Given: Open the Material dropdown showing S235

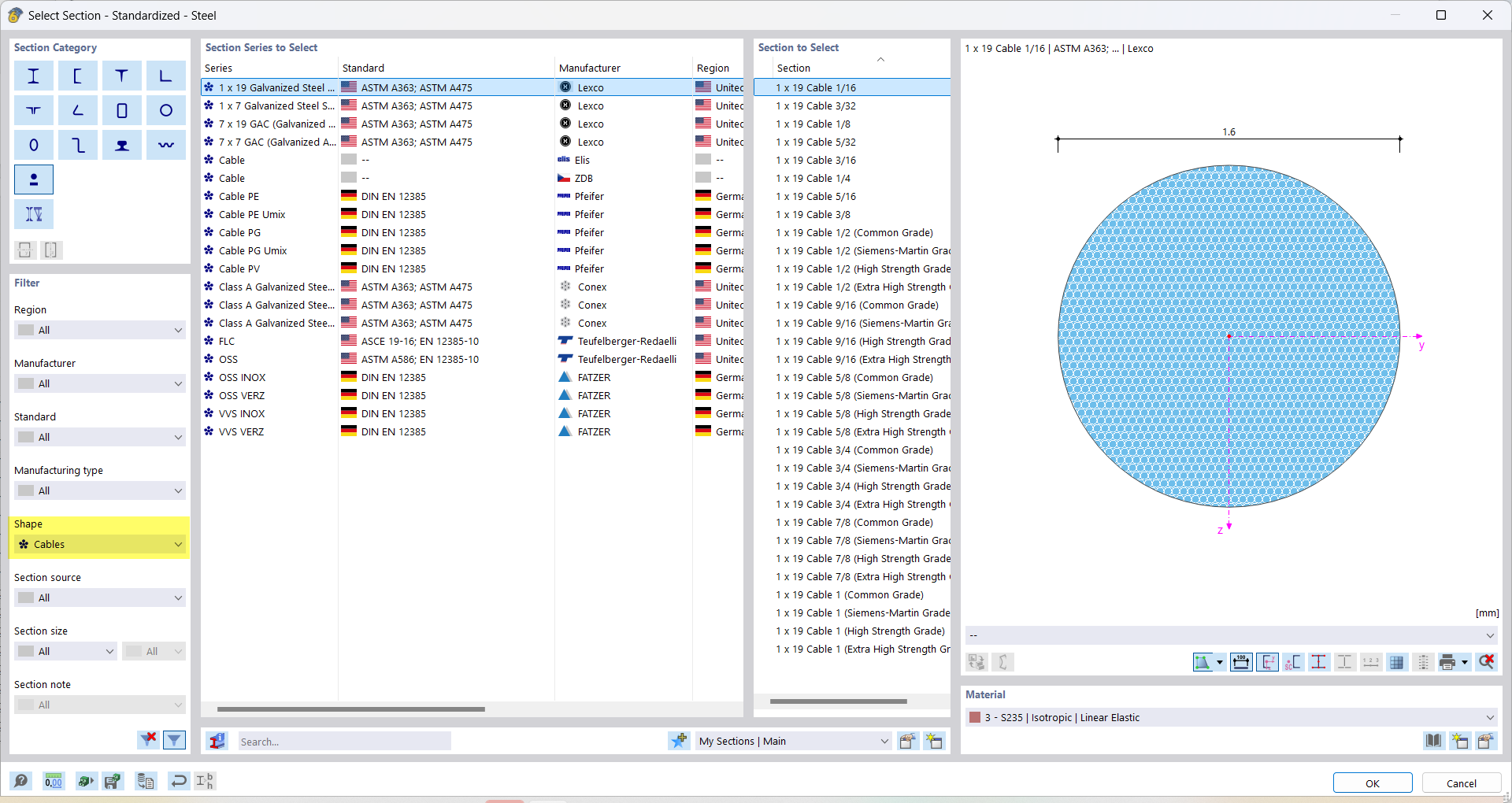Looking at the screenshot, I should pos(1232,717).
